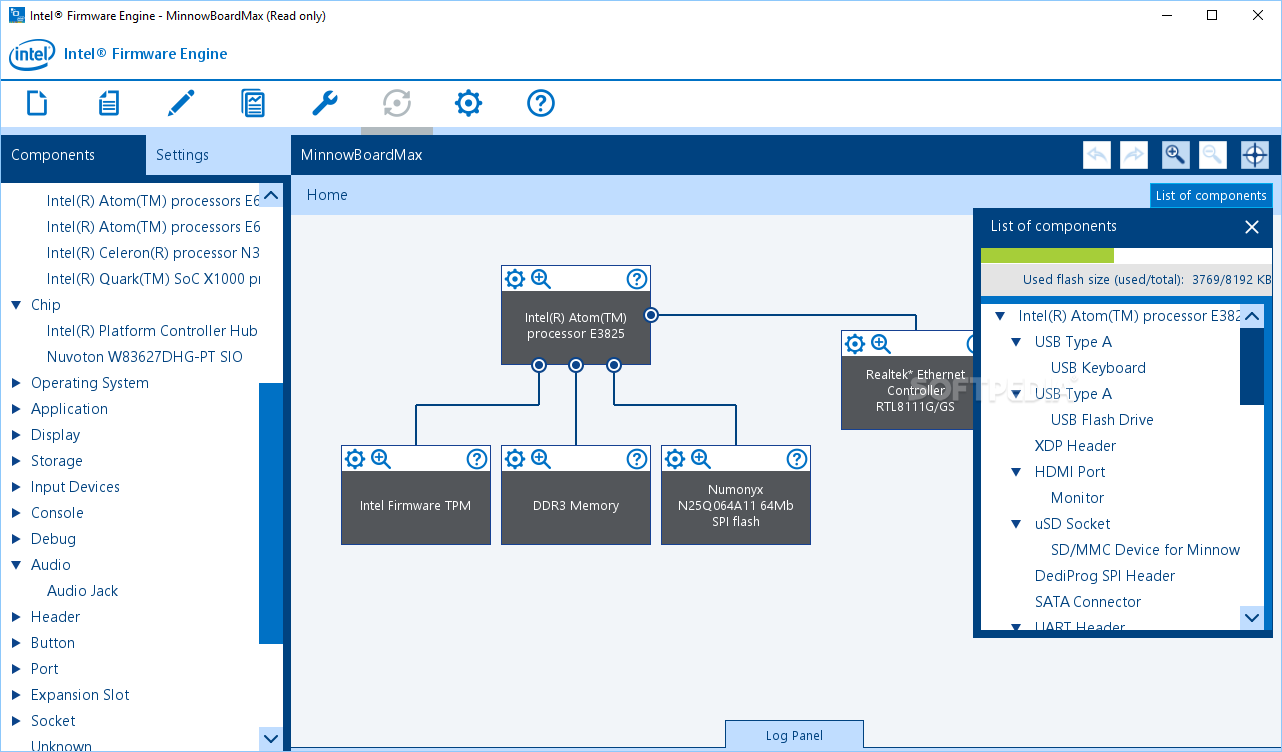Zoom into the Numonyx SPI flash block
The width and height of the screenshot is (1282, 752).
(701, 459)
